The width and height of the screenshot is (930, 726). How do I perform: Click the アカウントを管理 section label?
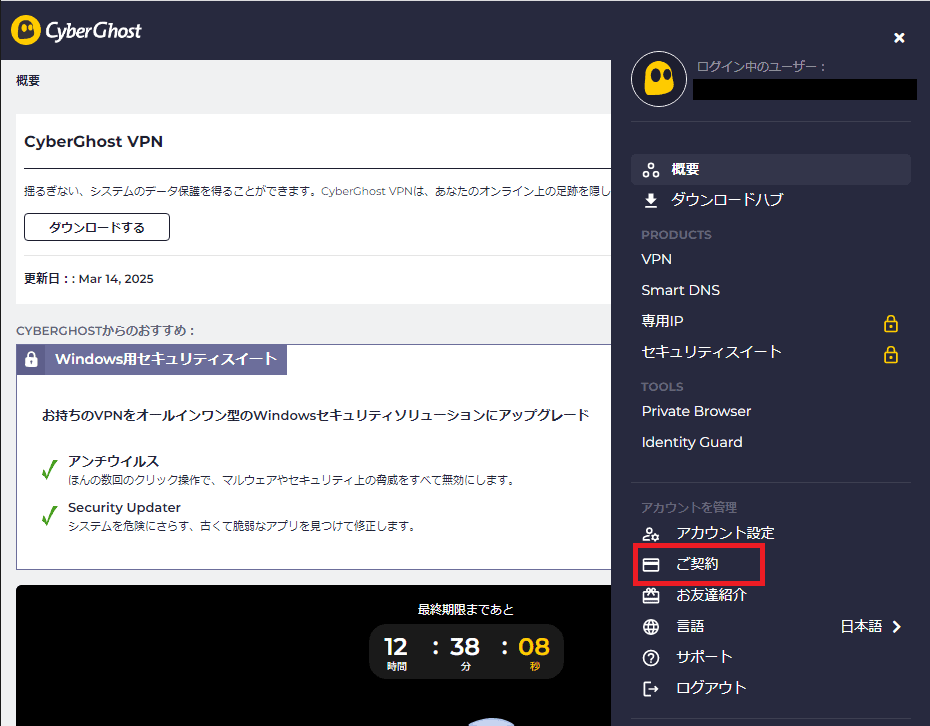[689, 508]
